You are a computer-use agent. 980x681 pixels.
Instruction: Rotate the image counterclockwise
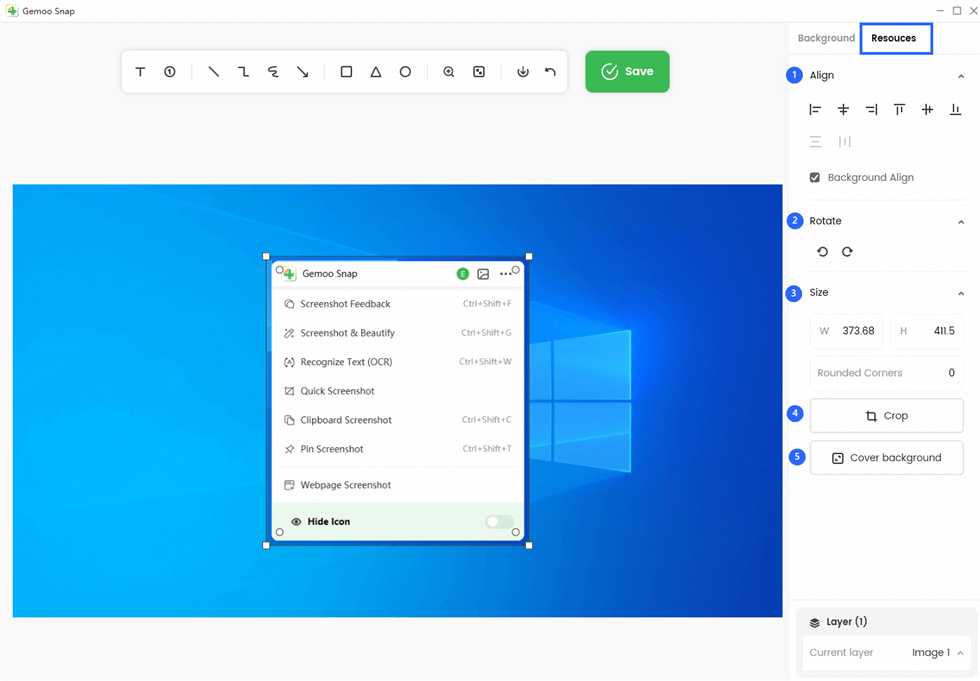[x=822, y=252]
